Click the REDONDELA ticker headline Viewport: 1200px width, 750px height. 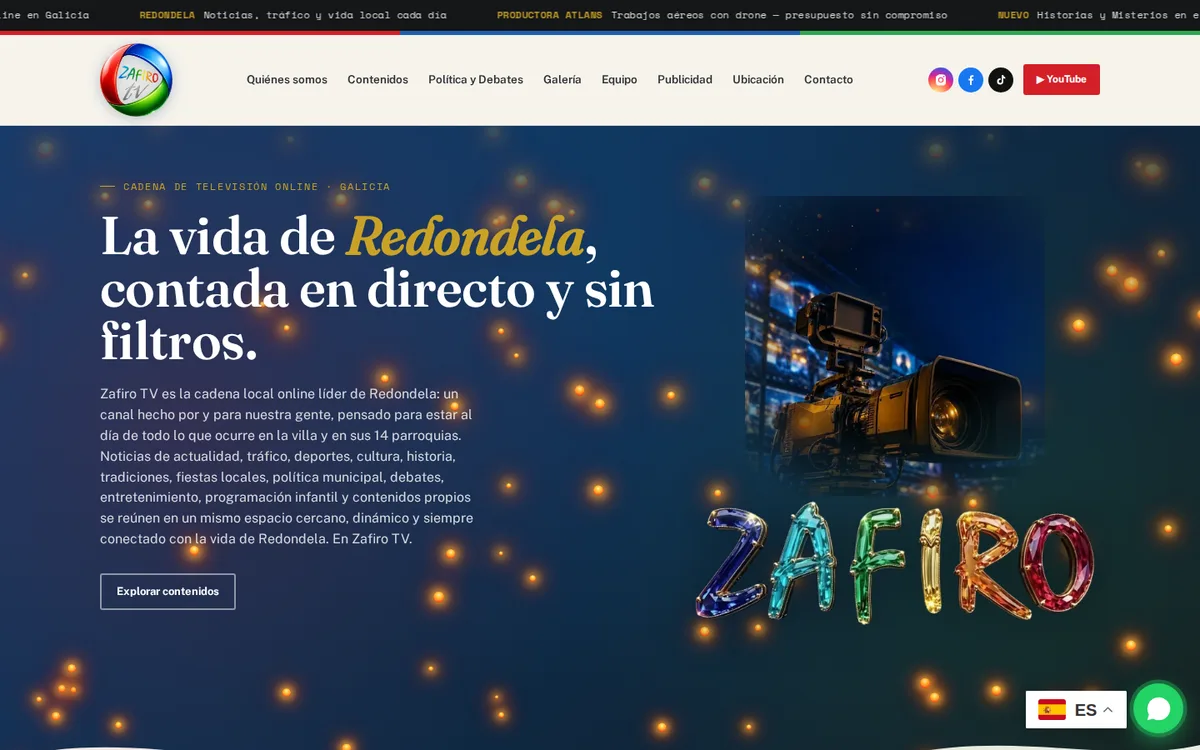[293, 15]
